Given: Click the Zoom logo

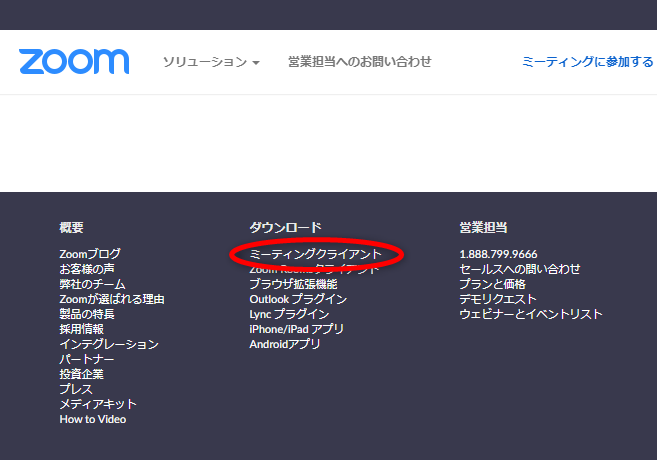Looking at the screenshot, I should pos(74,62).
